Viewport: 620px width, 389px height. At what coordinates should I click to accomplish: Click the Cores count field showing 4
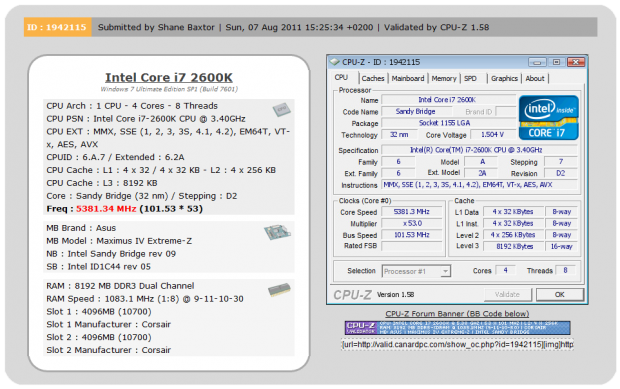pyautogui.click(x=505, y=270)
